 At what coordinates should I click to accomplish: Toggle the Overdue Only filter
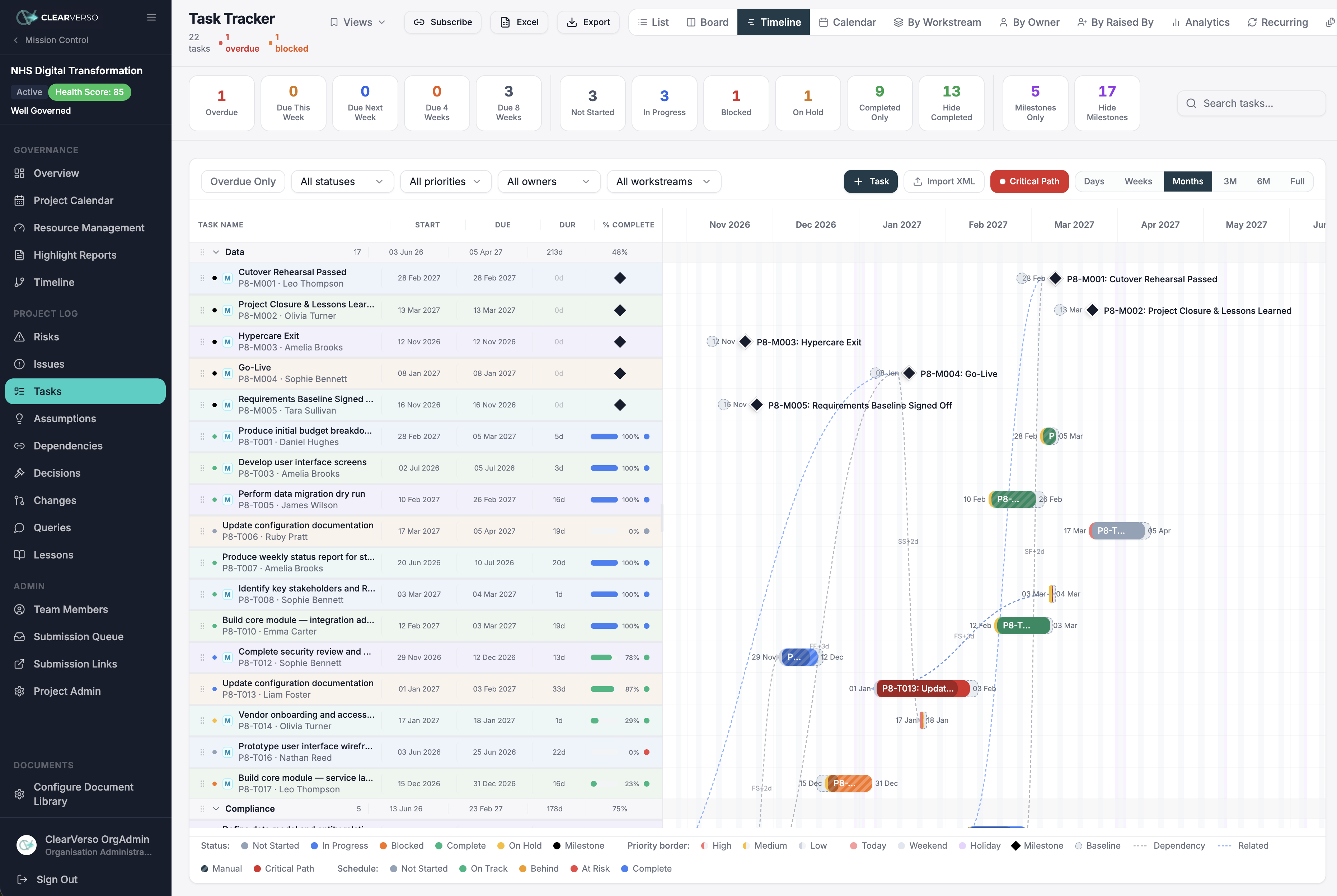click(x=243, y=181)
